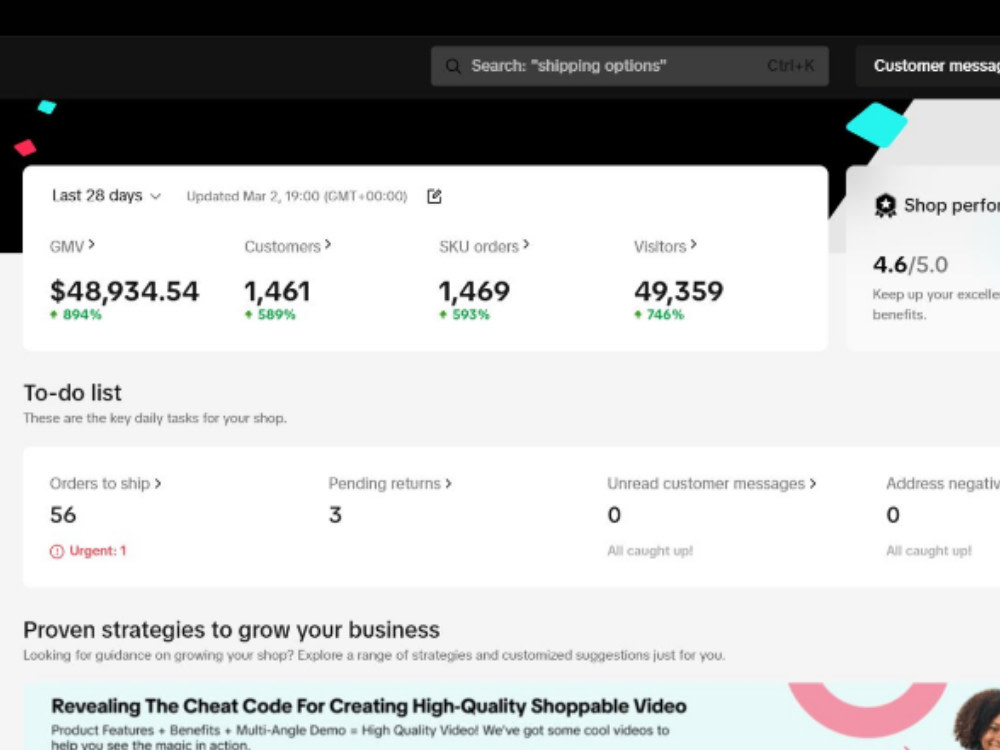Click GMV value $48,934.54
The height and width of the screenshot is (750, 1000).
[124, 291]
